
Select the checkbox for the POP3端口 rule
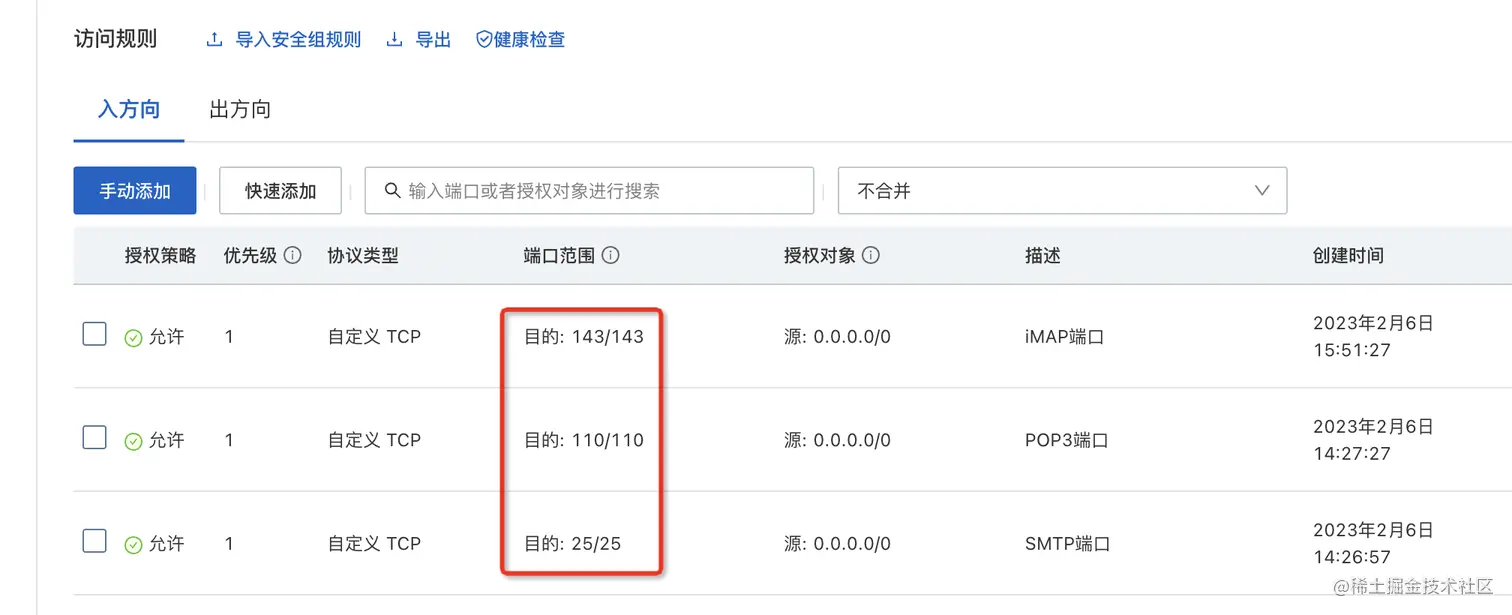point(94,437)
